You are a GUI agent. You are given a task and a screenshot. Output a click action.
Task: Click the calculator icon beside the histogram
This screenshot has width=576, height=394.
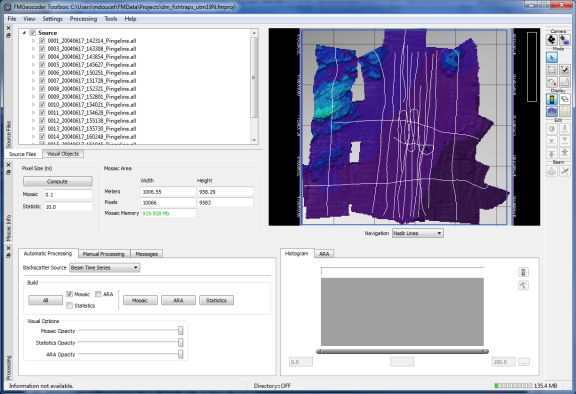(523, 272)
